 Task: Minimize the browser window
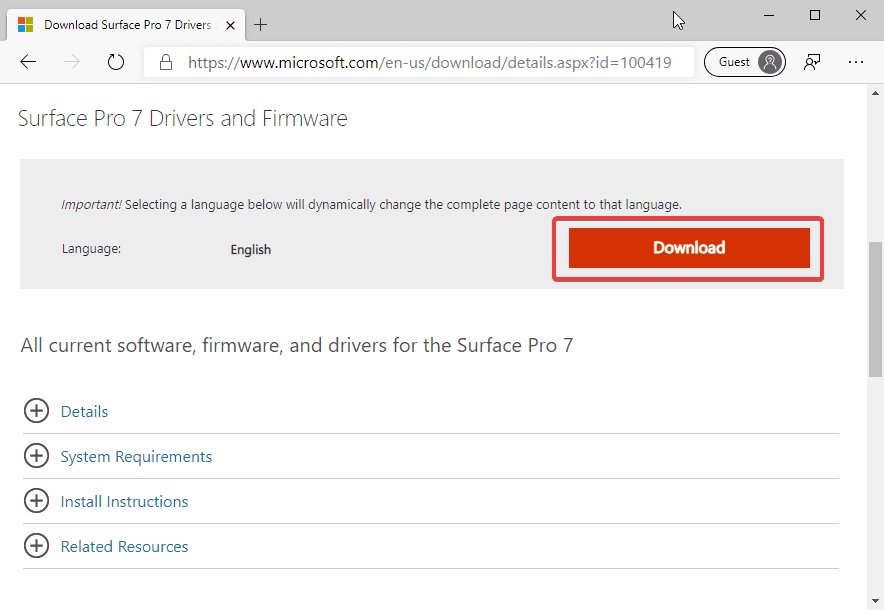(x=768, y=15)
